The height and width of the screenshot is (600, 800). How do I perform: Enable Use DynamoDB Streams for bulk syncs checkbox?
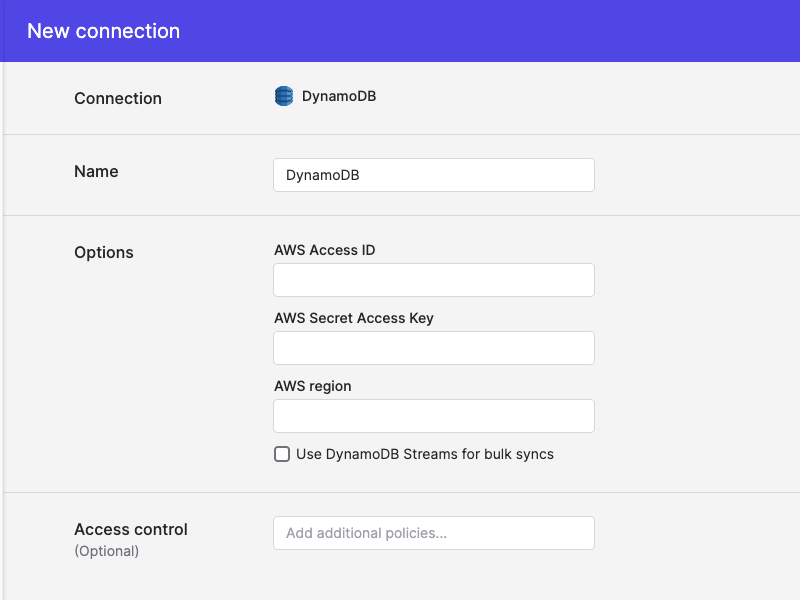tap(282, 454)
